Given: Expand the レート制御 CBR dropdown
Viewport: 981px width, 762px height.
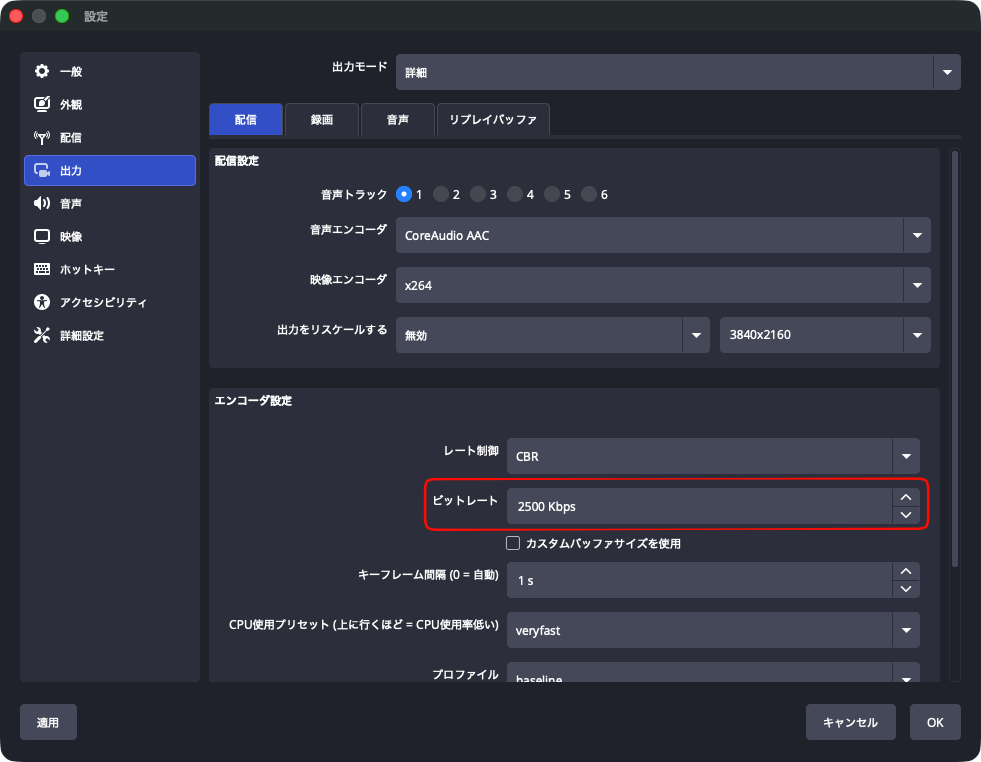Looking at the screenshot, I should click(x=713, y=456).
